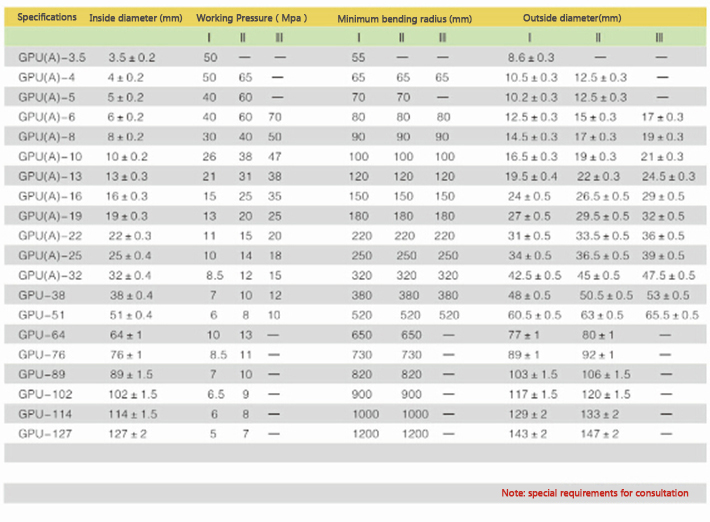The image size is (710, 522).
Task: Click inside diameter value '89 ± 1.5'
Action: [x=131, y=374]
